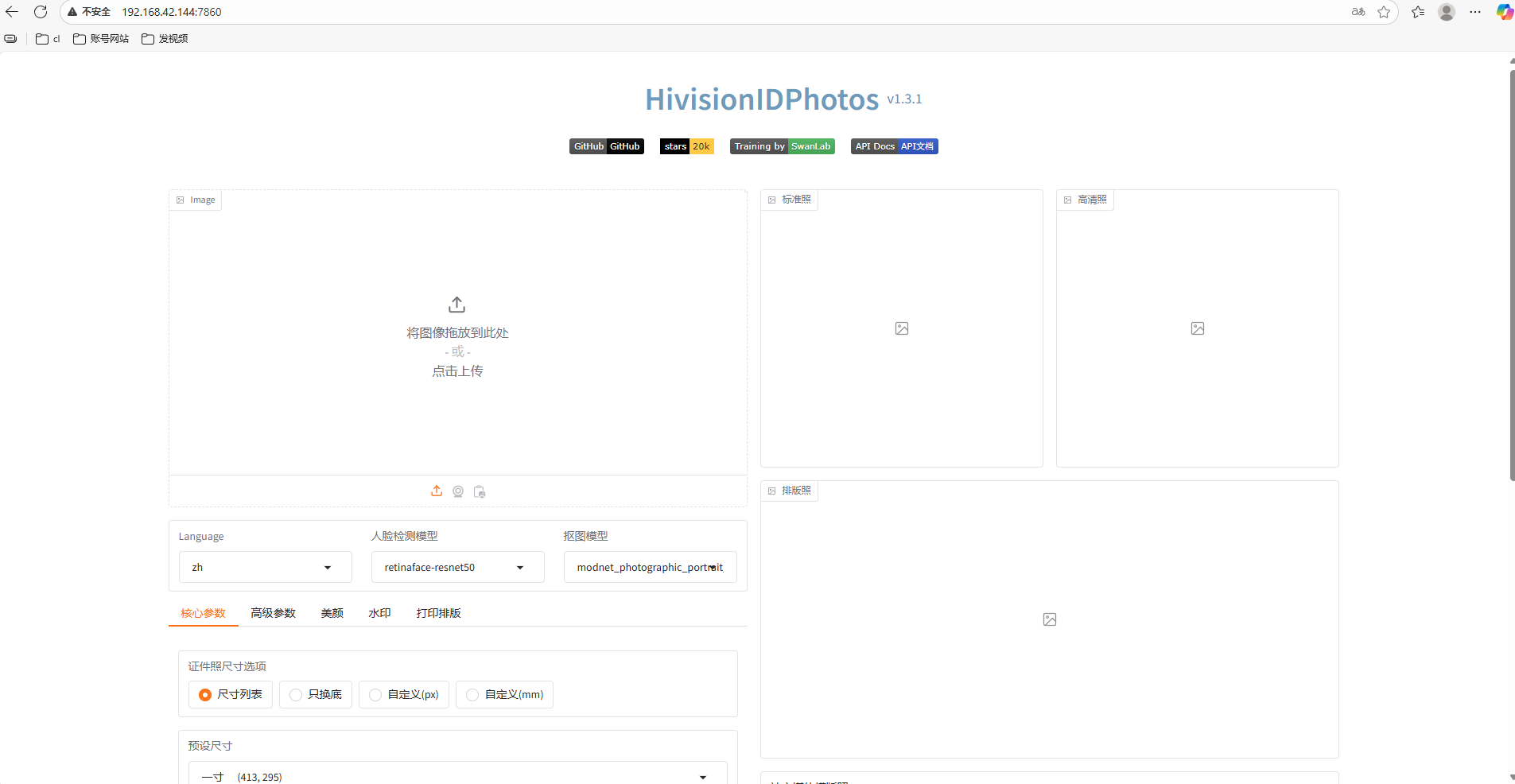Open the webcam capture tool
Screen dimensions: 1515x784
pyautogui.click(x=457, y=491)
